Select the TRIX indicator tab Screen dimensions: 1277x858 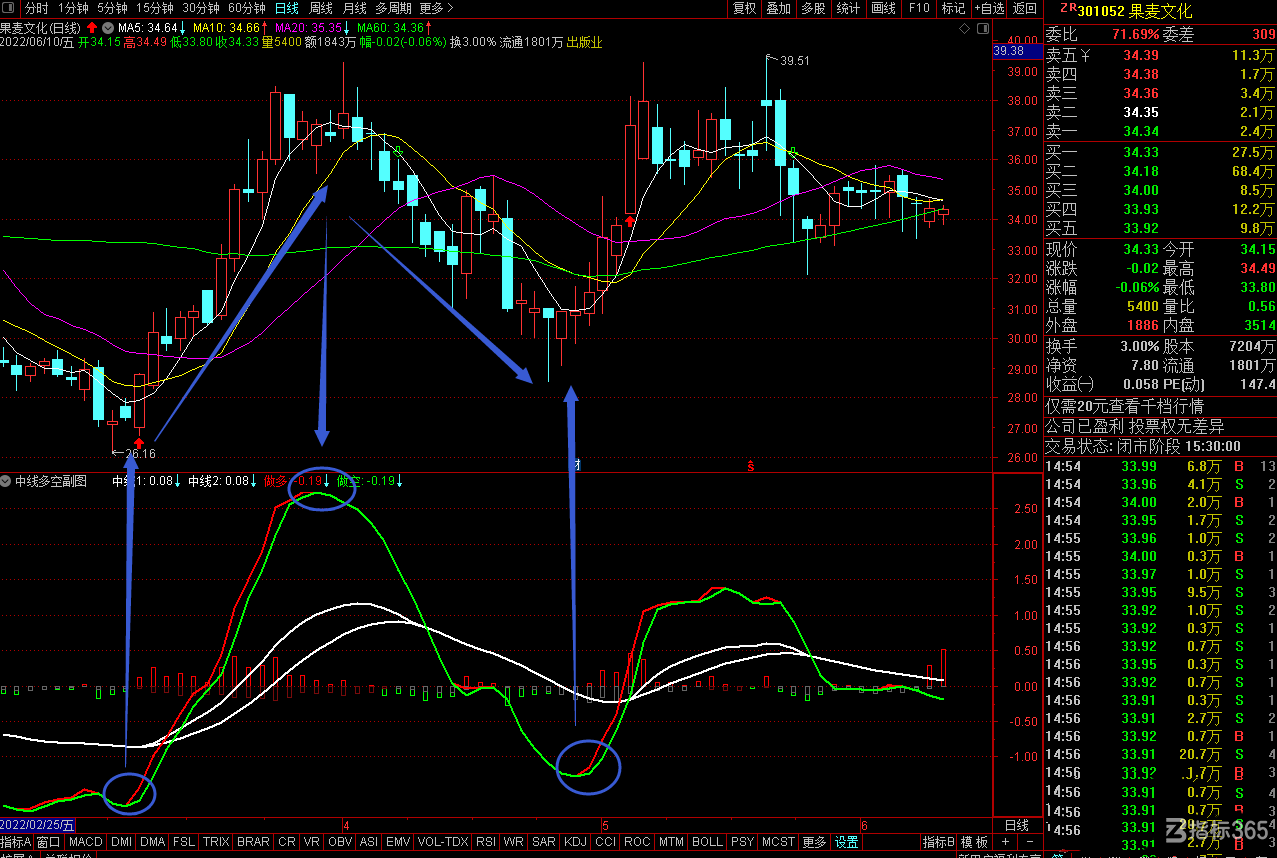coord(216,842)
